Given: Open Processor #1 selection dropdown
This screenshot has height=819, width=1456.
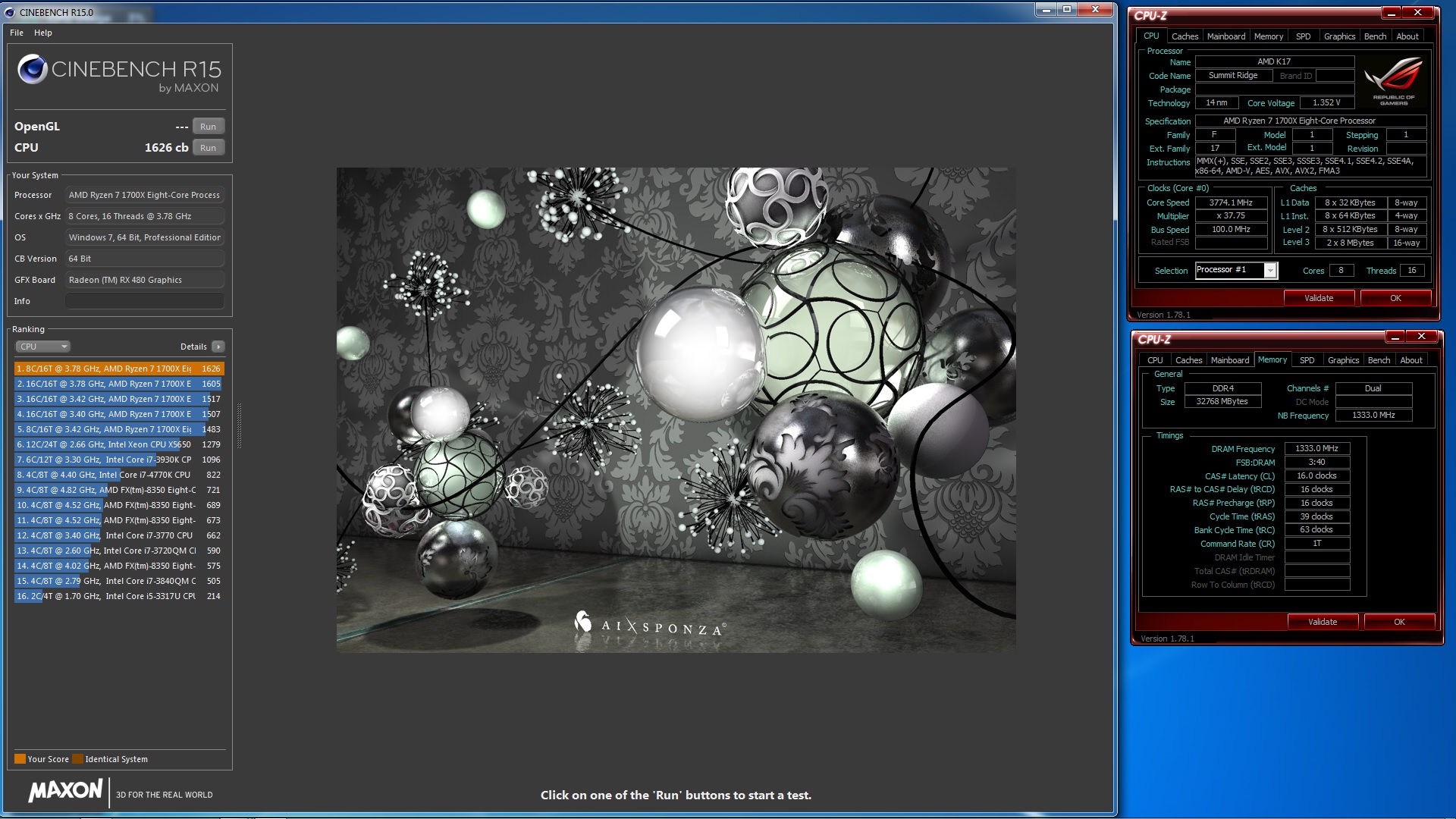Looking at the screenshot, I should point(1237,270).
